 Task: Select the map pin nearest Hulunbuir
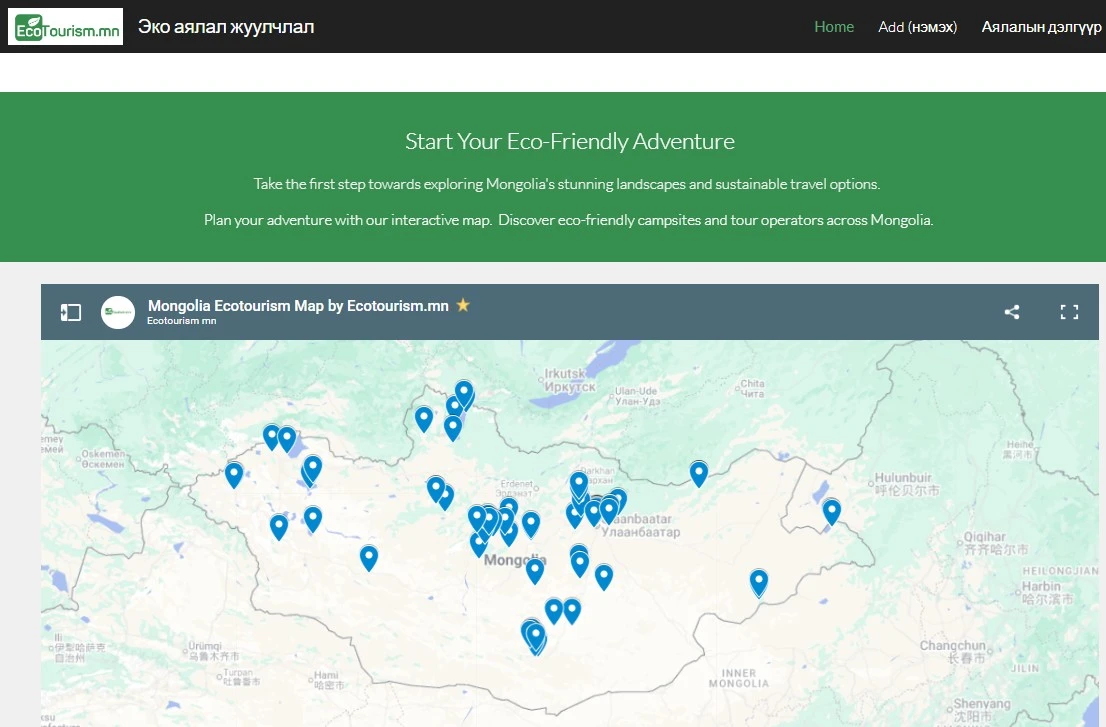[x=832, y=511]
